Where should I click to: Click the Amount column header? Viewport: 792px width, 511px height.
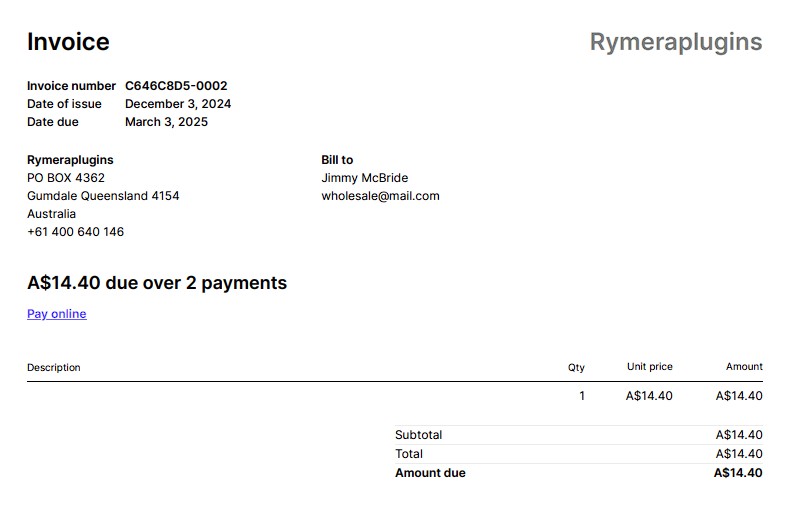coord(745,367)
